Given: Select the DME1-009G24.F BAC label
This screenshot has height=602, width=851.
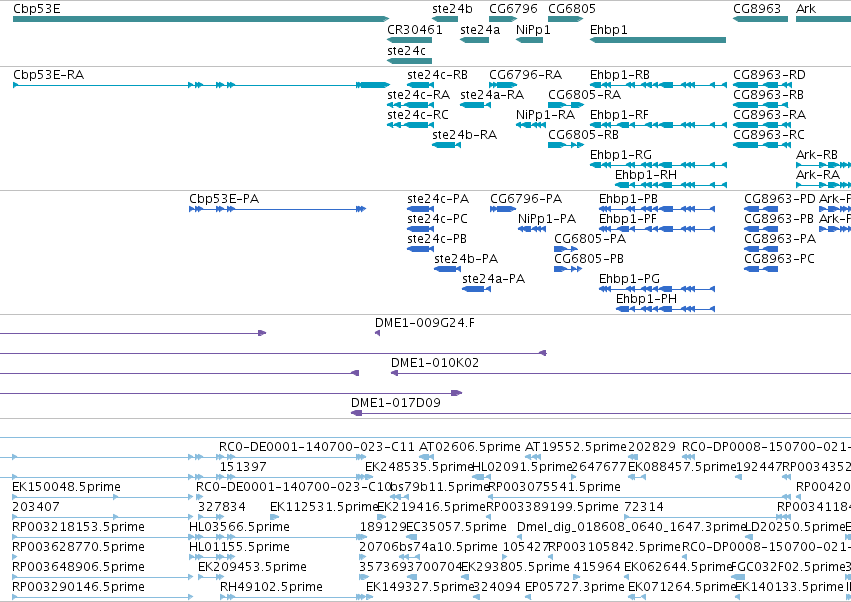Looking at the screenshot, I should (x=424, y=324).
